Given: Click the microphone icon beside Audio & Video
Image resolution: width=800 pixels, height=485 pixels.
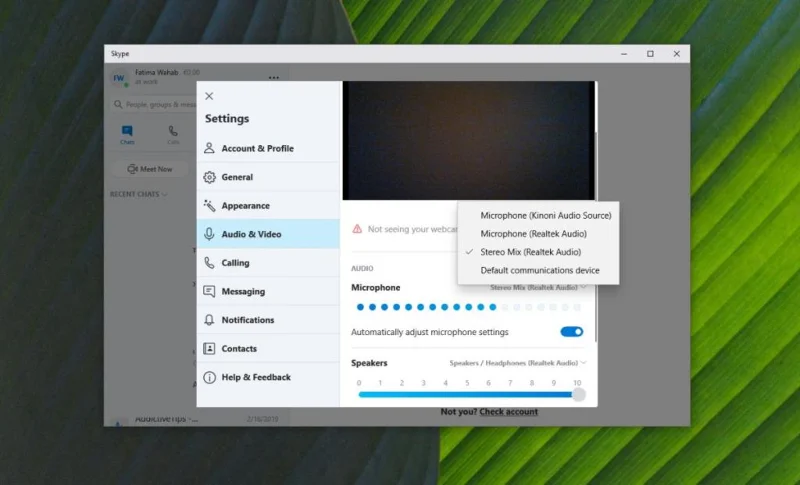Looking at the screenshot, I should coord(209,234).
